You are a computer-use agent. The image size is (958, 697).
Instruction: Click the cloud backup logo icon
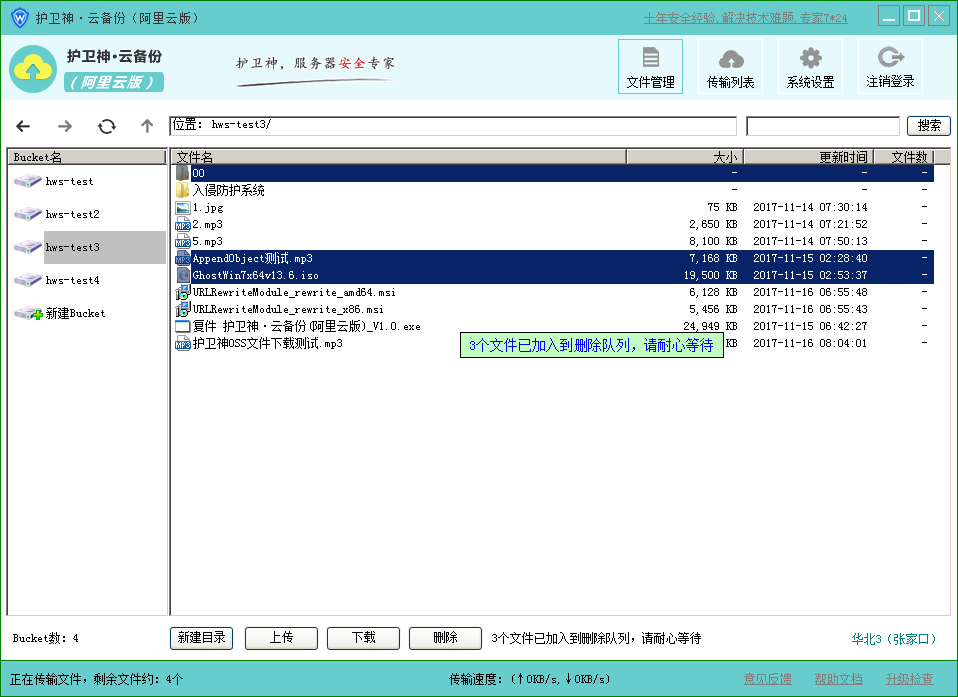[32, 69]
